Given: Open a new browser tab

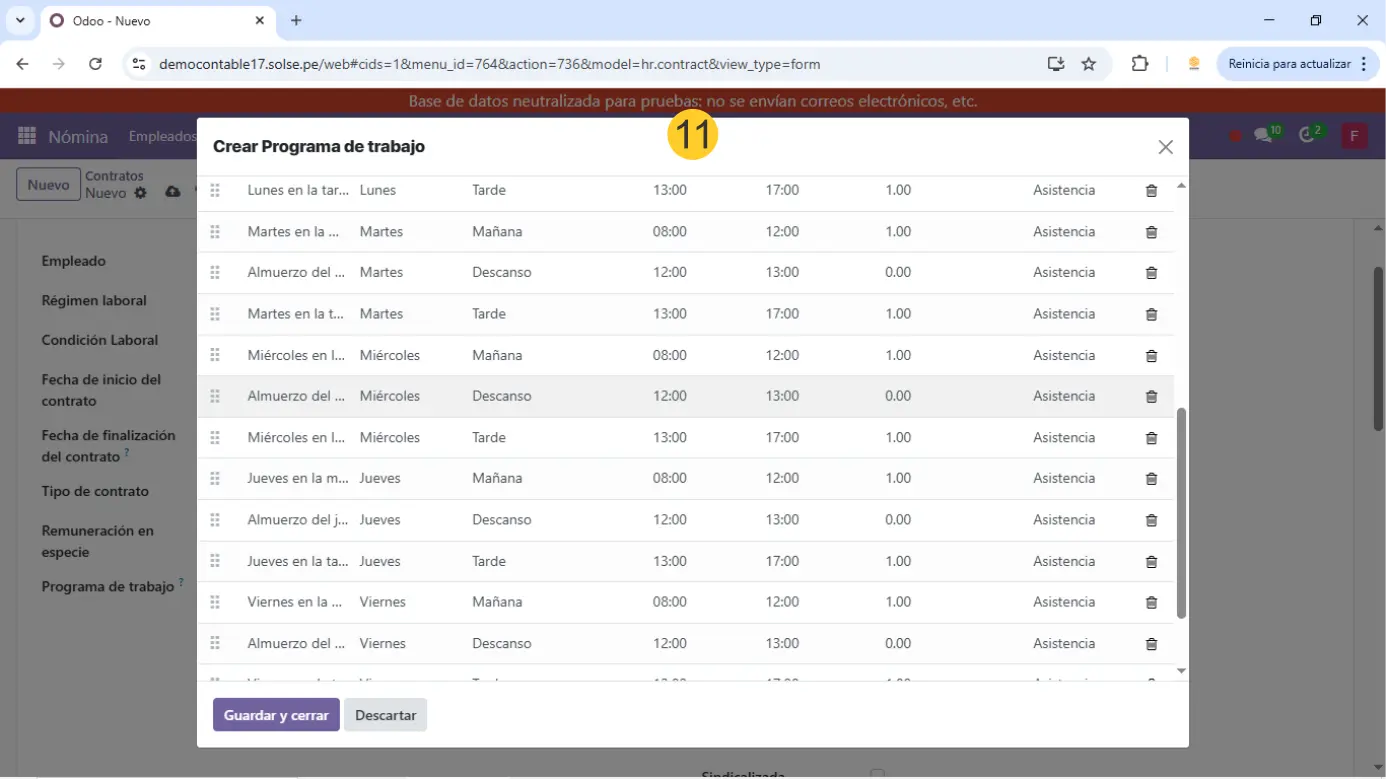Looking at the screenshot, I should point(296,20).
